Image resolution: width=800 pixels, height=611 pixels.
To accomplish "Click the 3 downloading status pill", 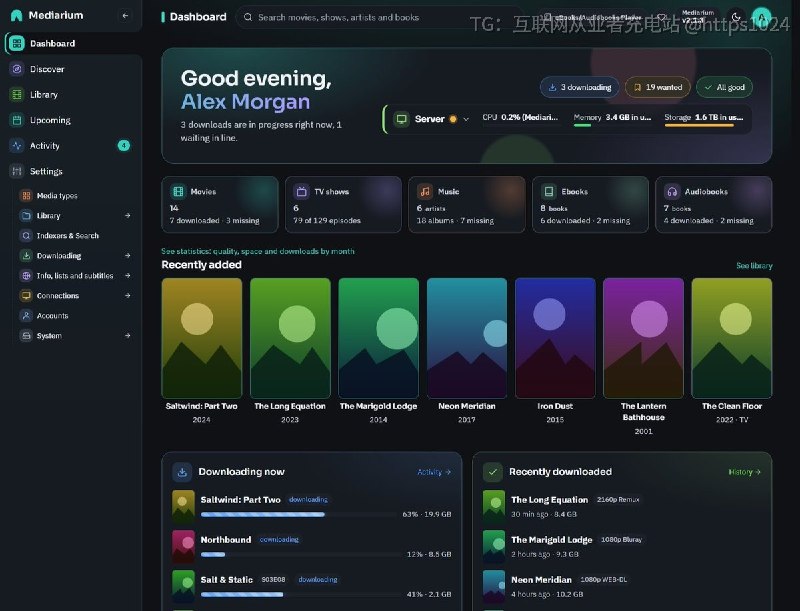I will coord(580,87).
